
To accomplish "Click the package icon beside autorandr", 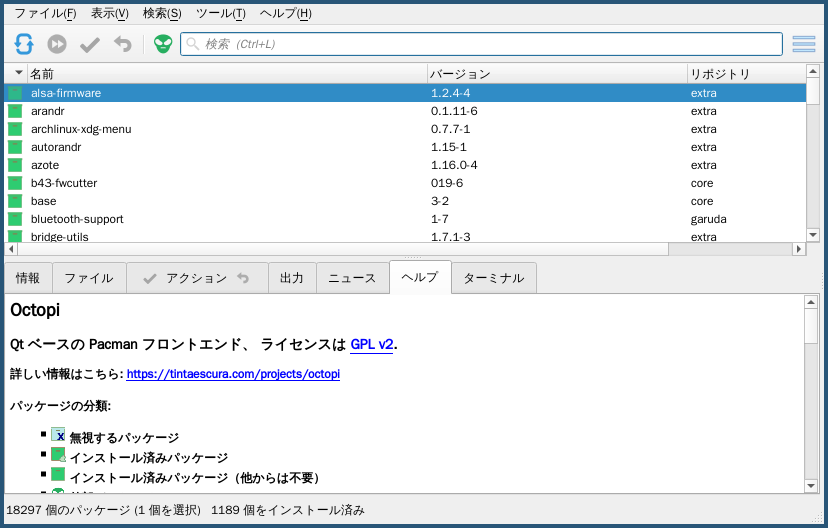I will tap(15, 147).
